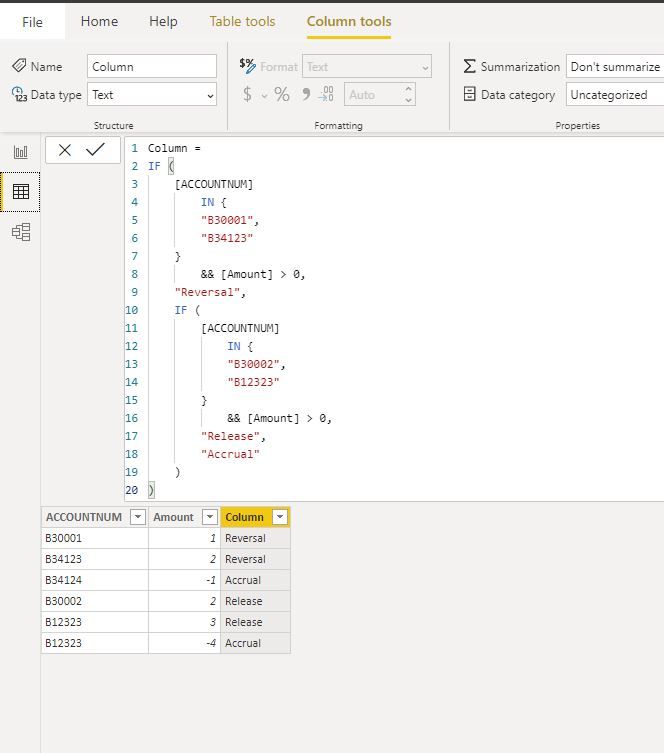This screenshot has height=753, width=664.
Task: Open the Data category dropdown
Action: (x=615, y=95)
